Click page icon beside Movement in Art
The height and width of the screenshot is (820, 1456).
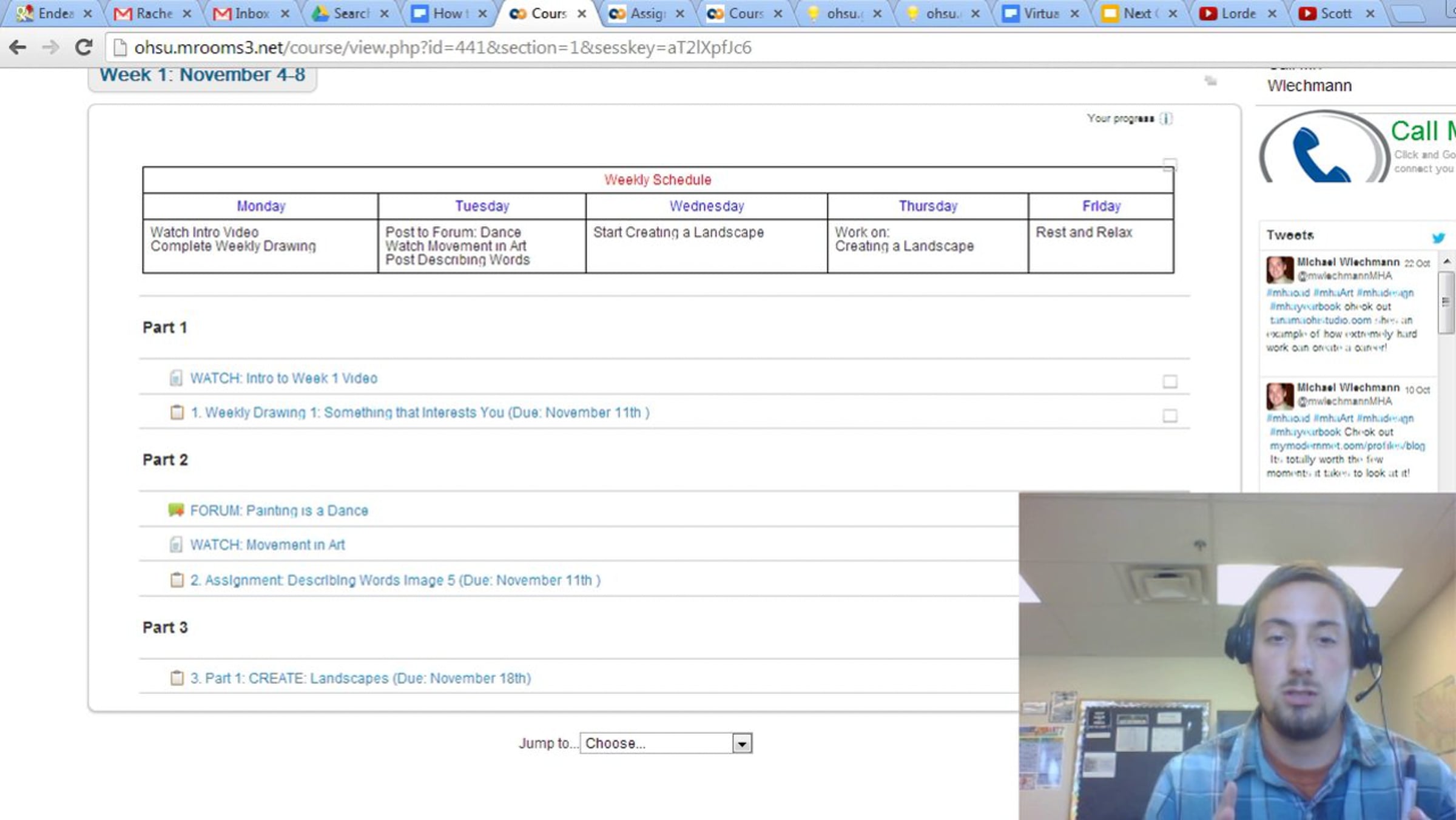coord(175,545)
